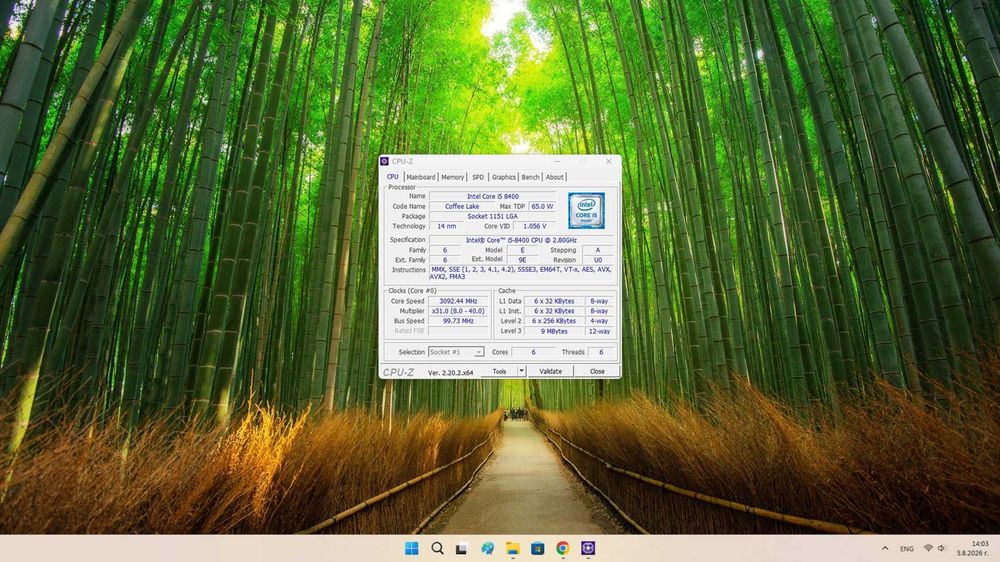The image size is (1000, 562).
Task: Click the CPU-Z title bar app icon
Action: pos(385,161)
